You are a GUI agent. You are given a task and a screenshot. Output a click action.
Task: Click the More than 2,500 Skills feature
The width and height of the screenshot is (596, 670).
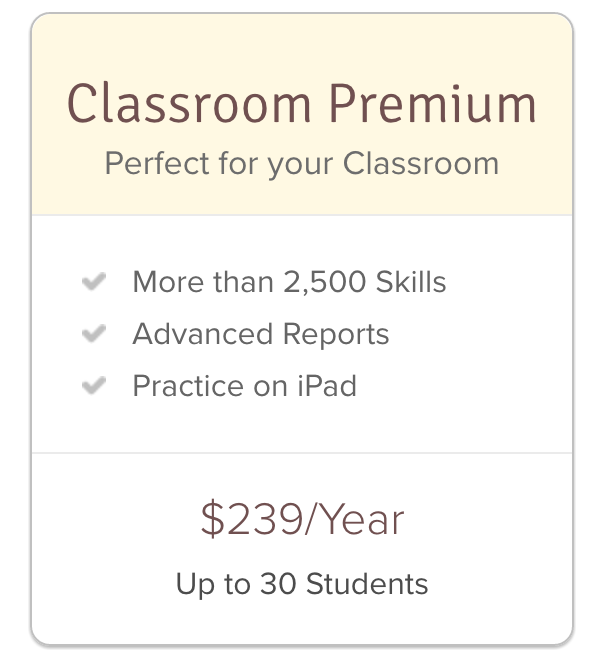point(289,282)
